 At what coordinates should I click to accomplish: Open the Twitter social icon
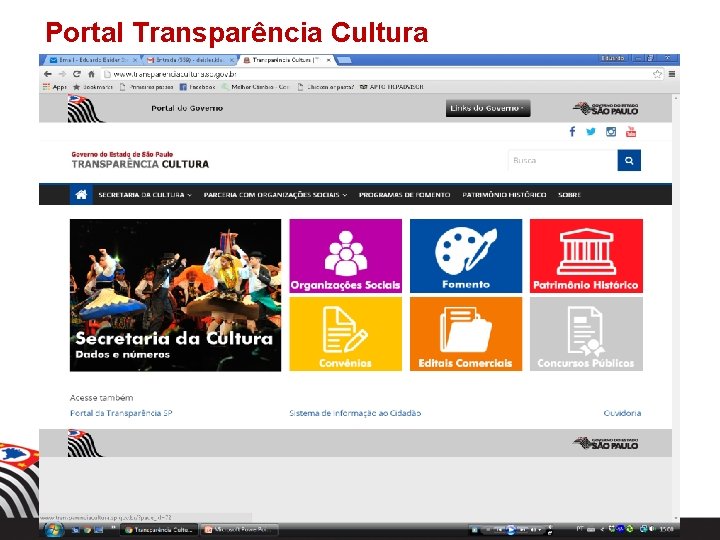(591, 132)
